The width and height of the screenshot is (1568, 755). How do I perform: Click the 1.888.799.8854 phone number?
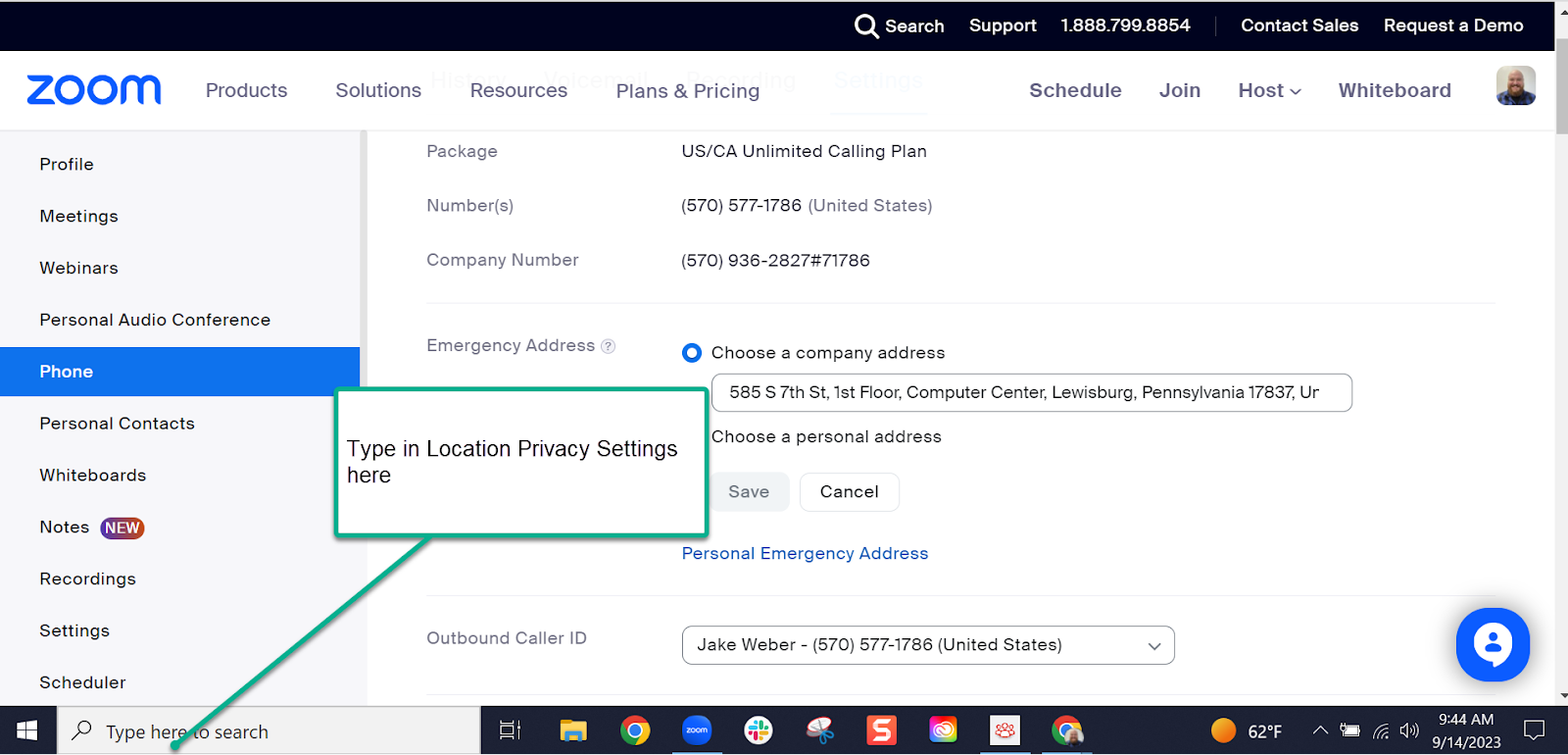point(1125,25)
